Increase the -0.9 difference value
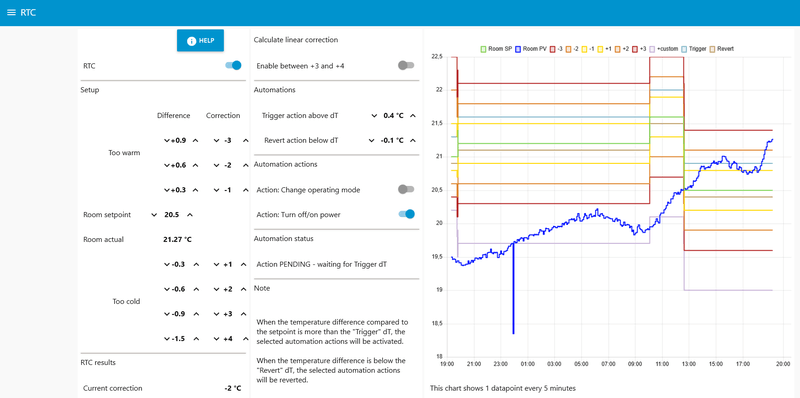The height and width of the screenshot is (398, 800). [195, 314]
